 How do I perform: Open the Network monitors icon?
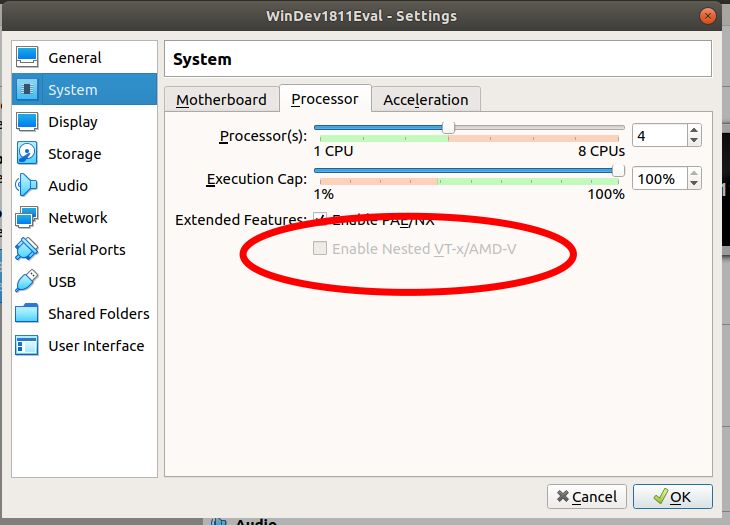(27, 217)
